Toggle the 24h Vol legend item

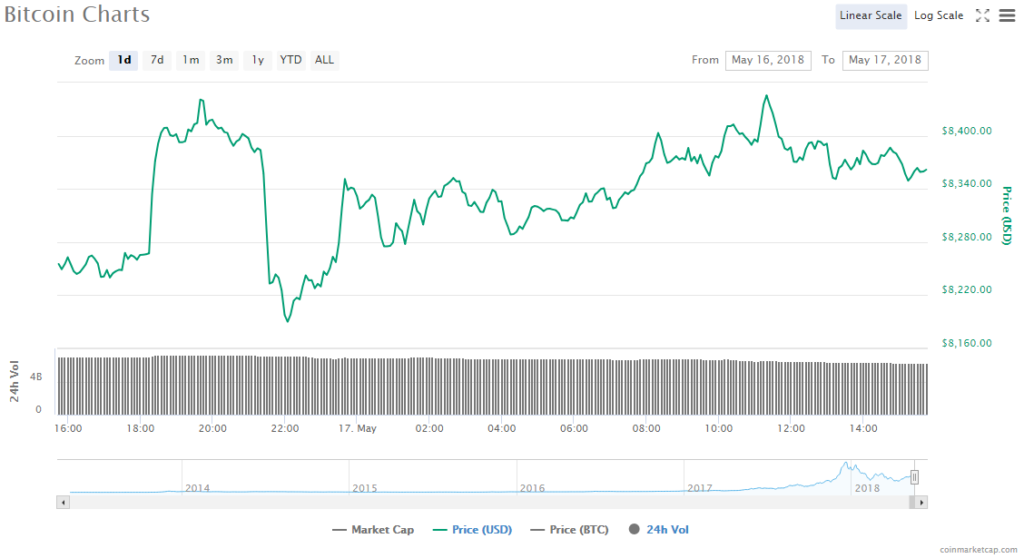click(x=658, y=529)
